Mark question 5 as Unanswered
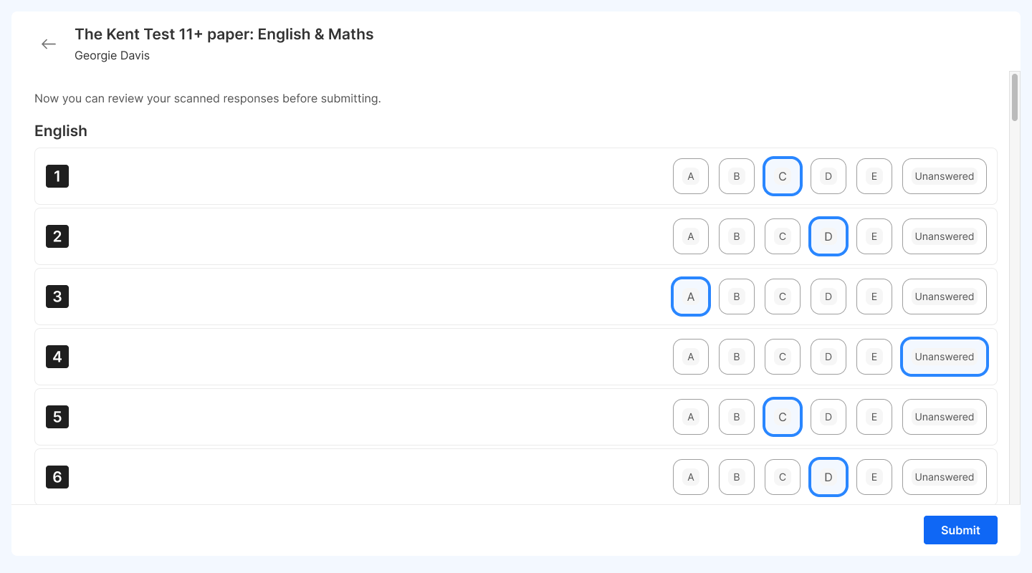Viewport: 1032px width, 573px height. (943, 417)
